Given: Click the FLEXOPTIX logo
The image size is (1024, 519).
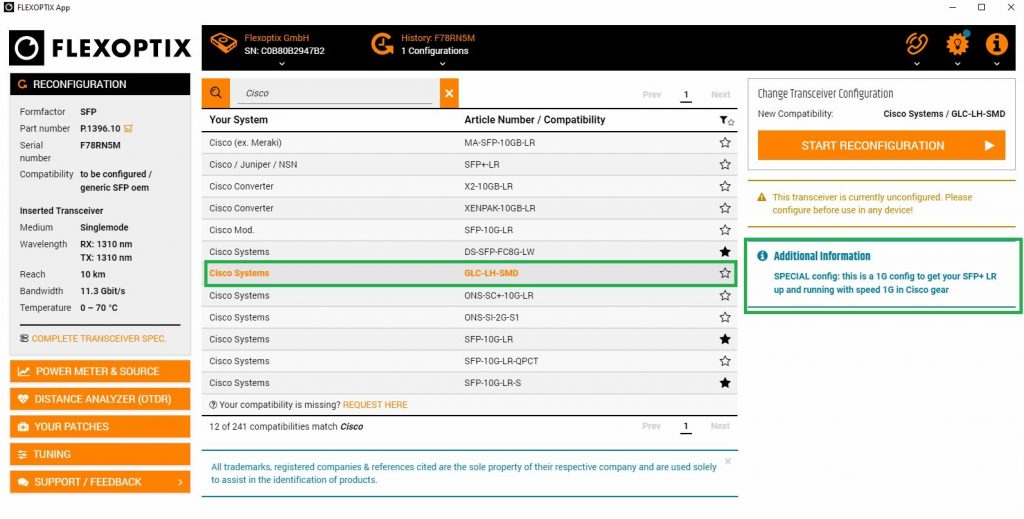Looking at the screenshot, I should 100,48.
